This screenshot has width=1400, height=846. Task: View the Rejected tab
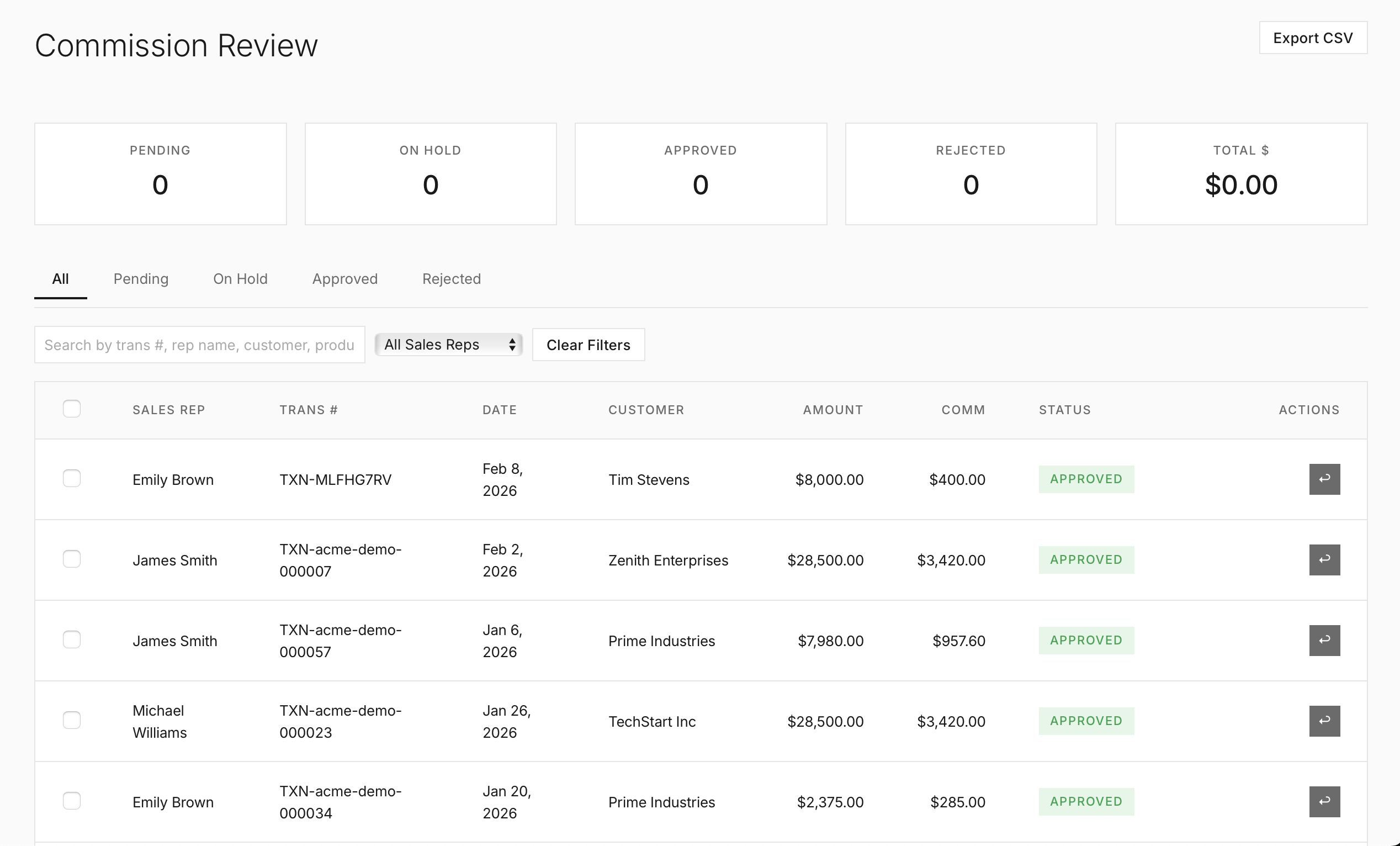coord(451,279)
